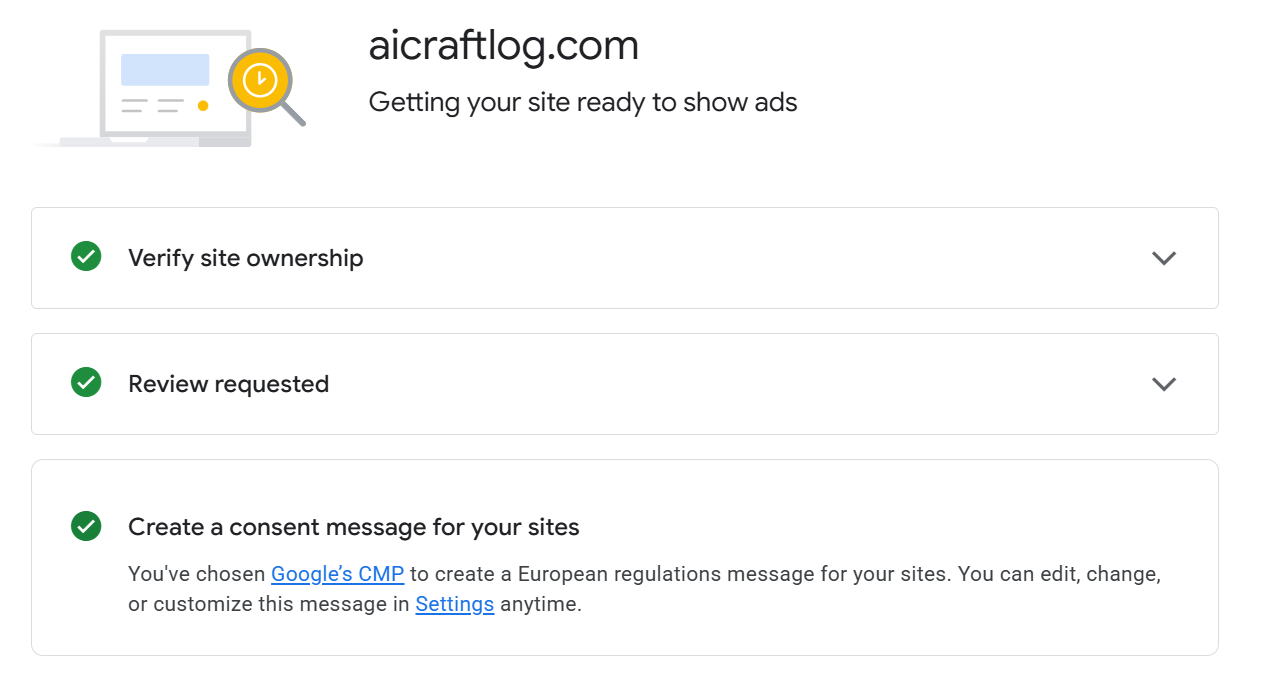
Task: Open the Settings link in consent text
Action: [x=454, y=605]
